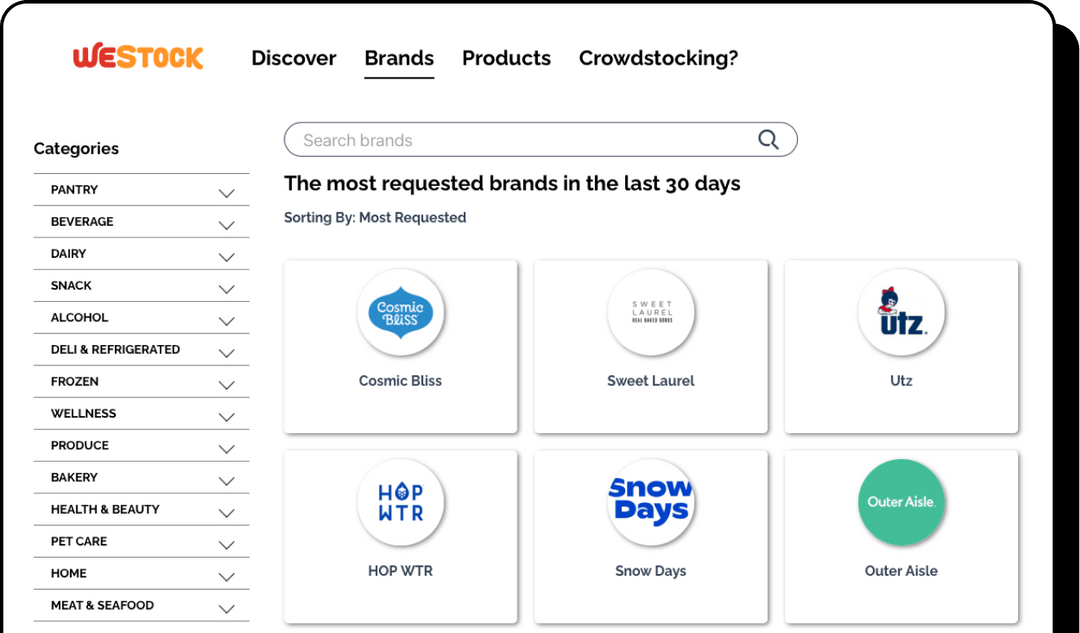Select the Sweet Laurel brand logo

point(651,313)
